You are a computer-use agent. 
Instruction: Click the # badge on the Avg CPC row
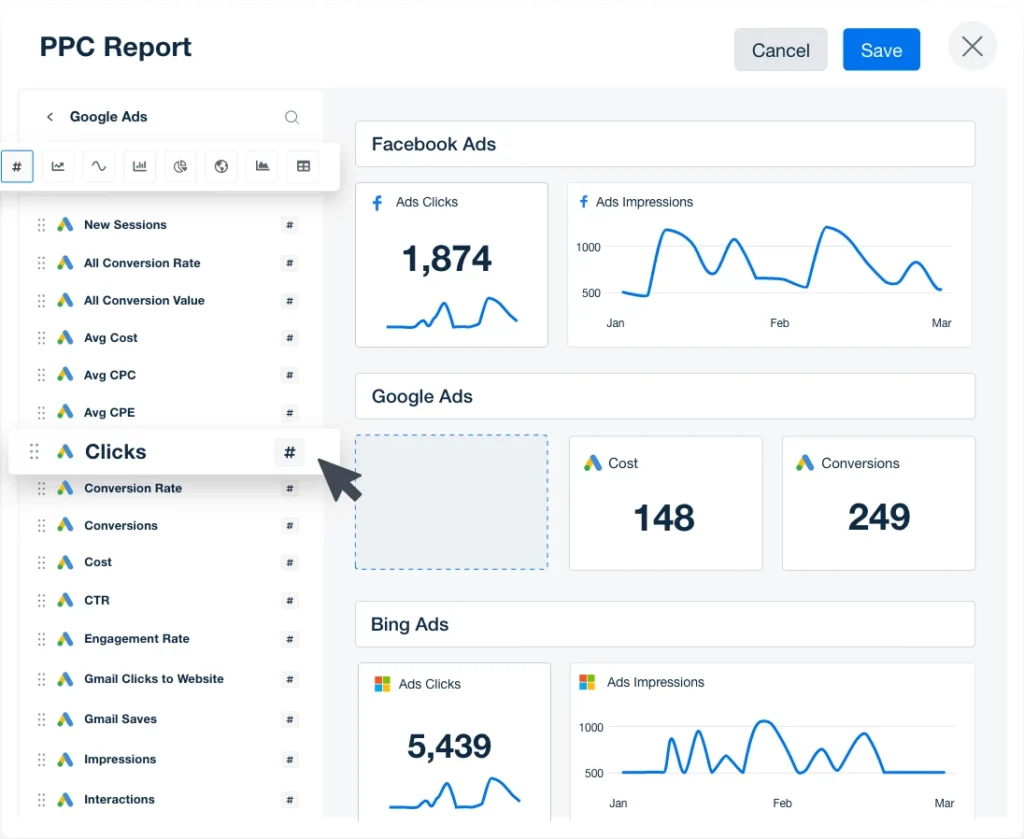pyautogui.click(x=290, y=375)
